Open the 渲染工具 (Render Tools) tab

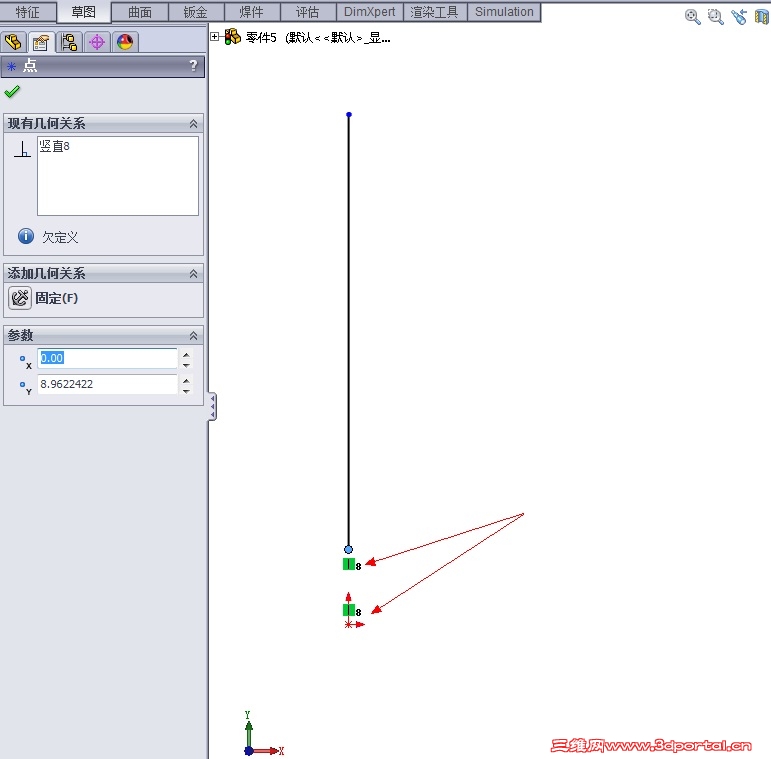[x=435, y=12]
